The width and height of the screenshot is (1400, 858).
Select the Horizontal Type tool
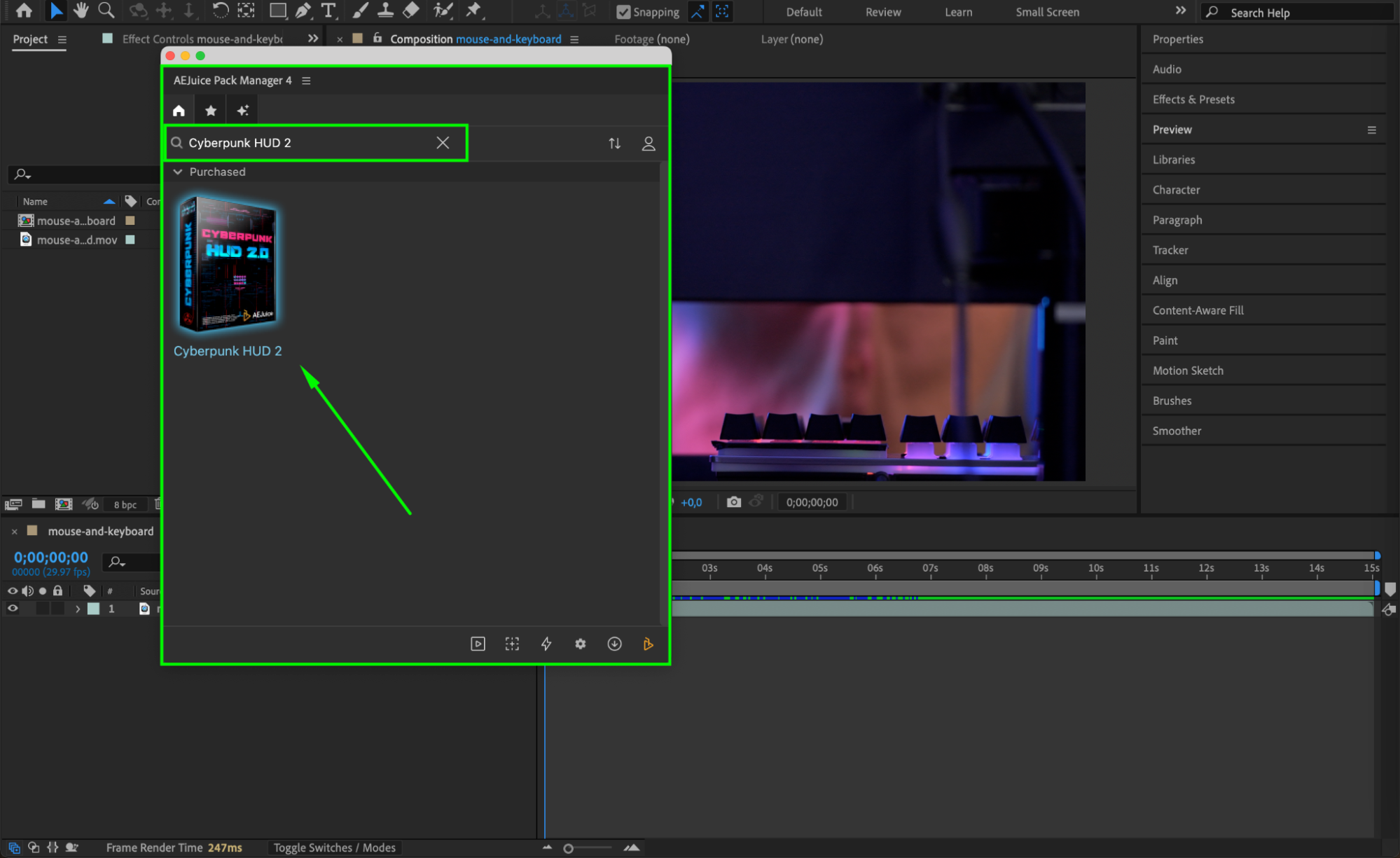328,11
